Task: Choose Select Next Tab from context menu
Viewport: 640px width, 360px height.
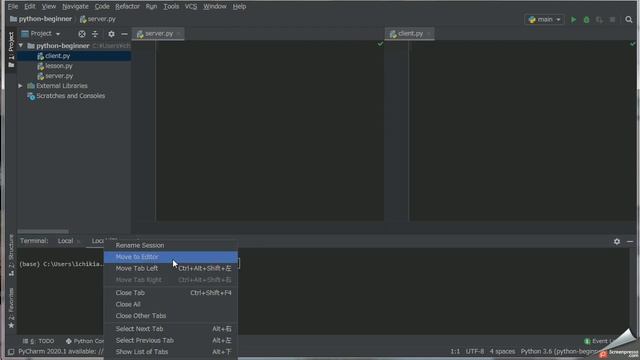Action: tap(171, 329)
